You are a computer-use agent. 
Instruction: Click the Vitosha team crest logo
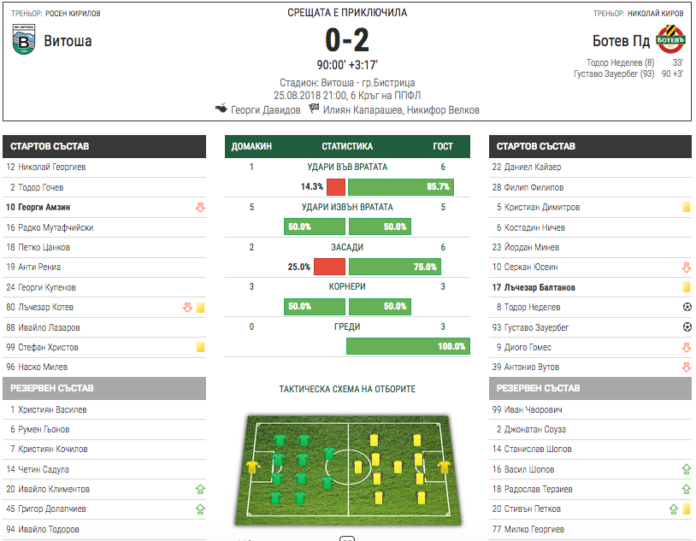22,41
